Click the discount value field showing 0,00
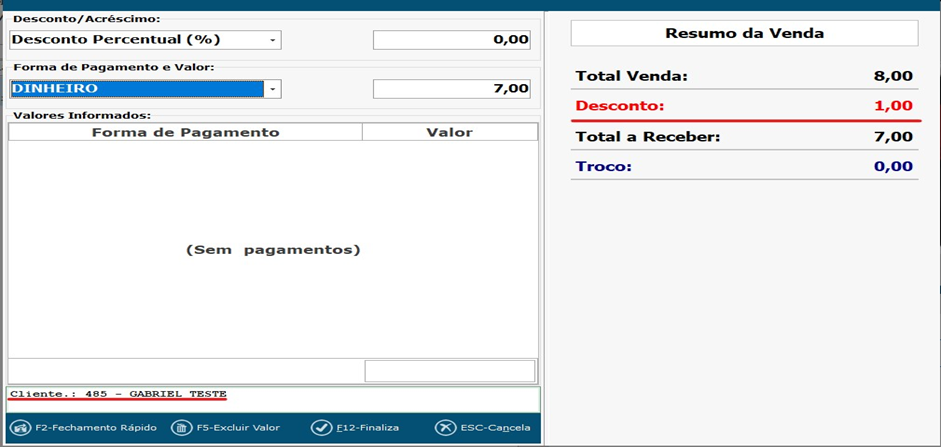The image size is (941, 447). click(451, 40)
